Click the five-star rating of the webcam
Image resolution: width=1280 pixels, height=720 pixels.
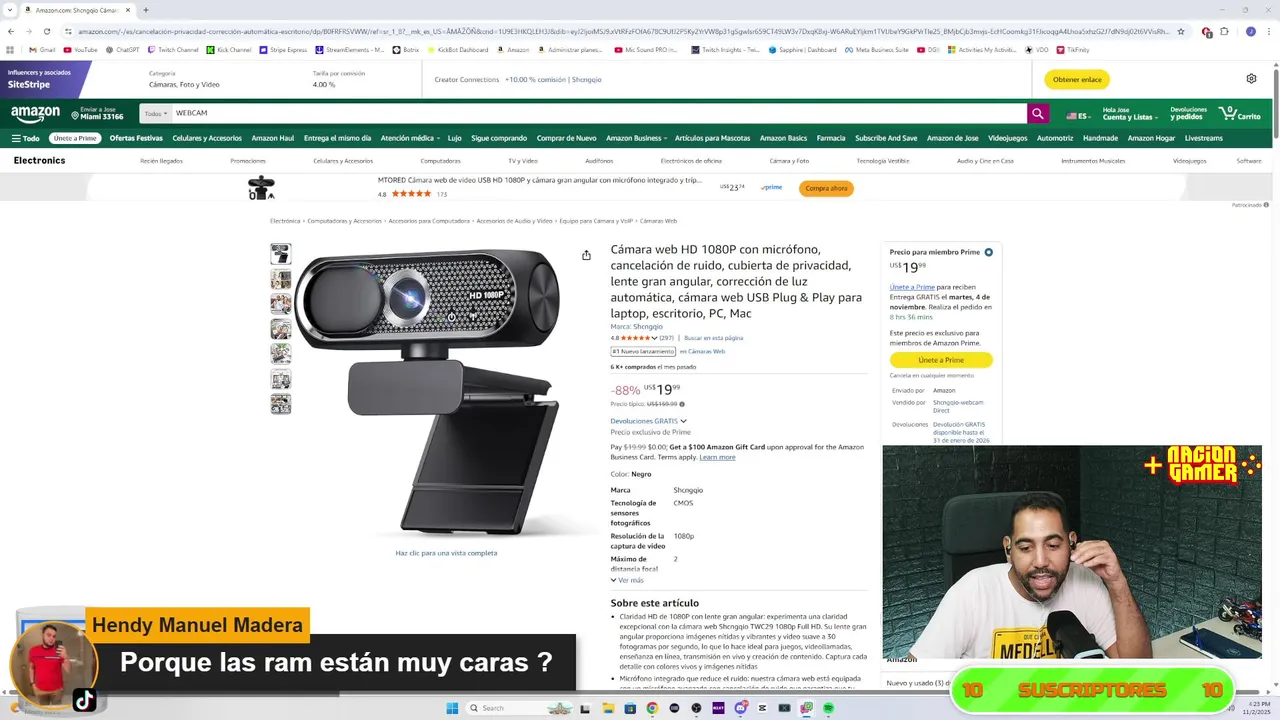[x=635, y=338]
